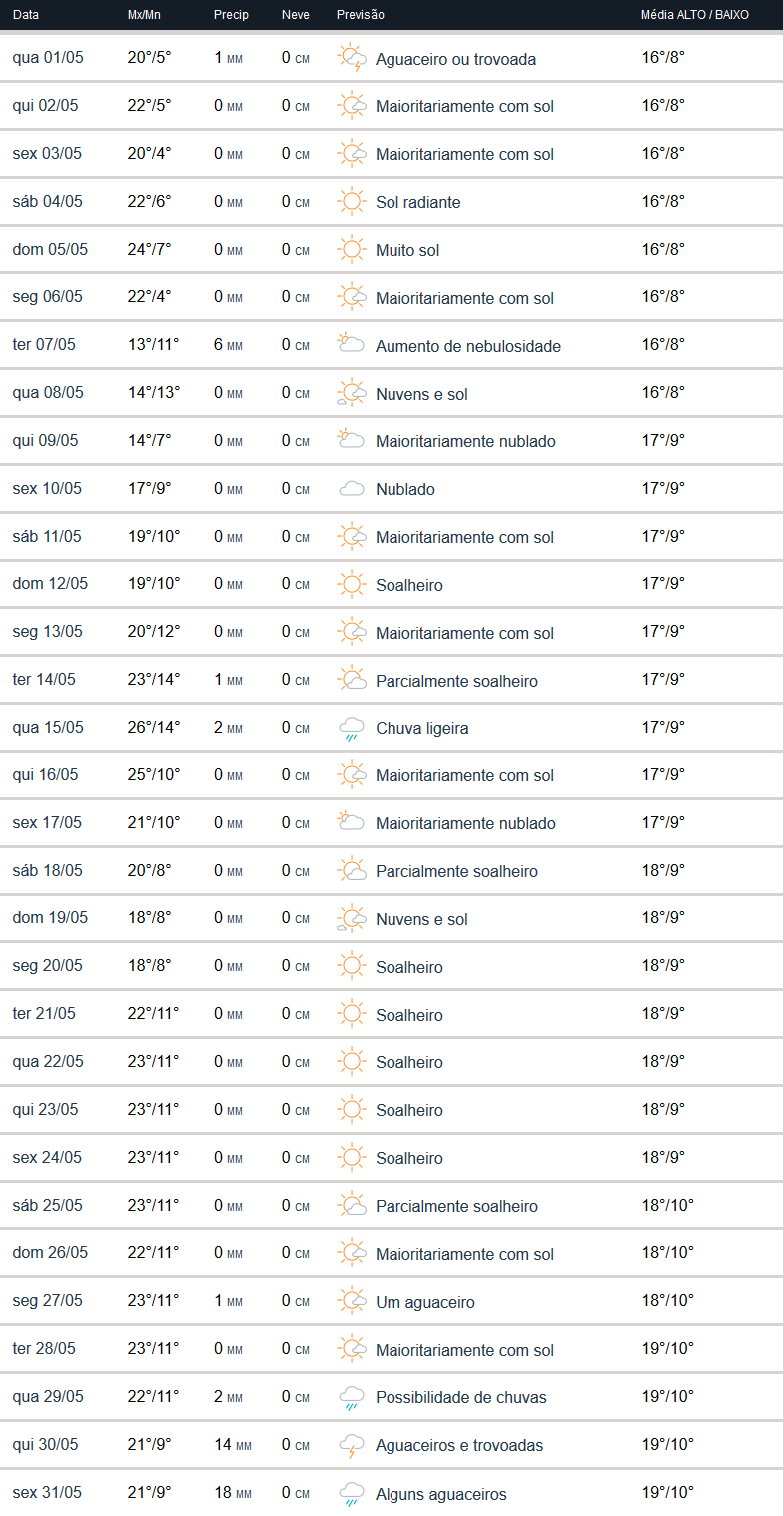
Task: Click the sun icon for dom 05/05
Action: coord(351,249)
